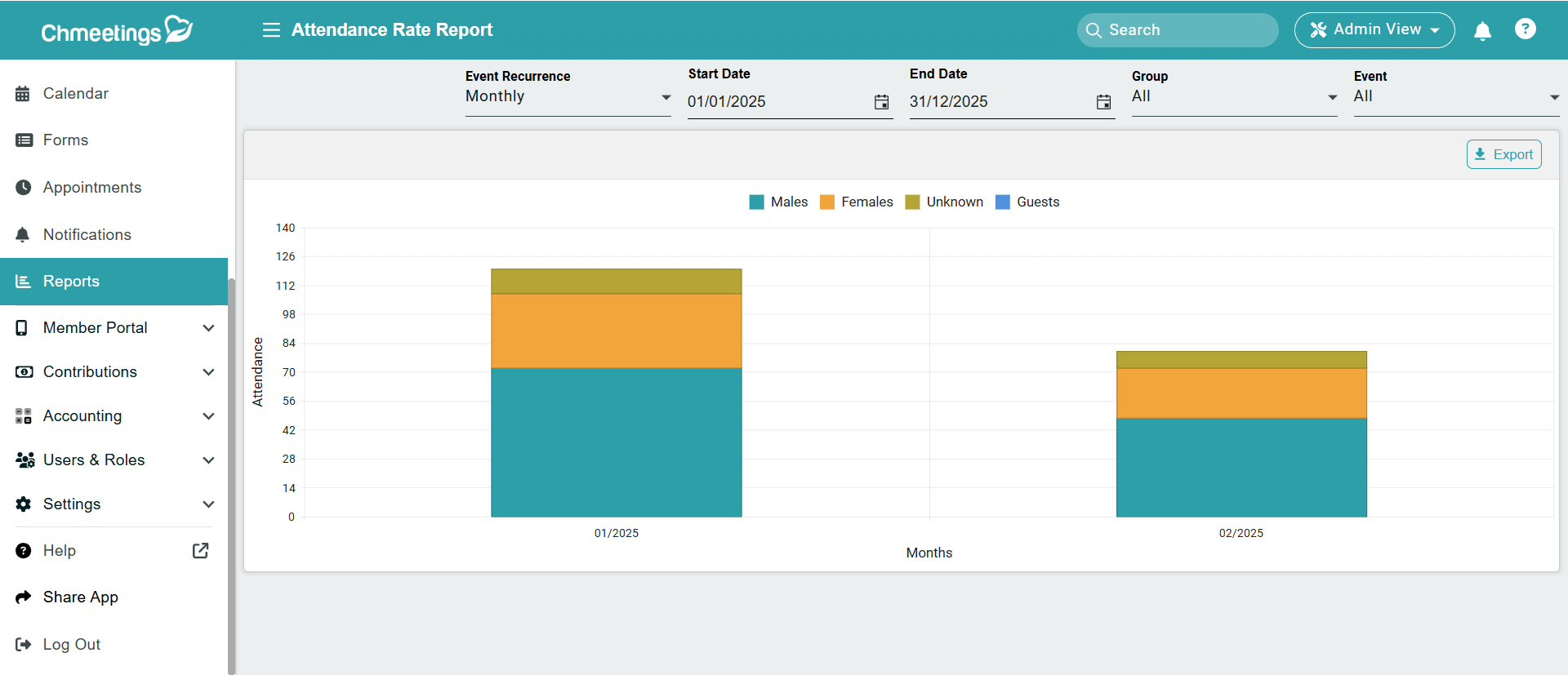1568x675 pixels.
Task: Click the download icon on Export
Action: [1480, 154]
